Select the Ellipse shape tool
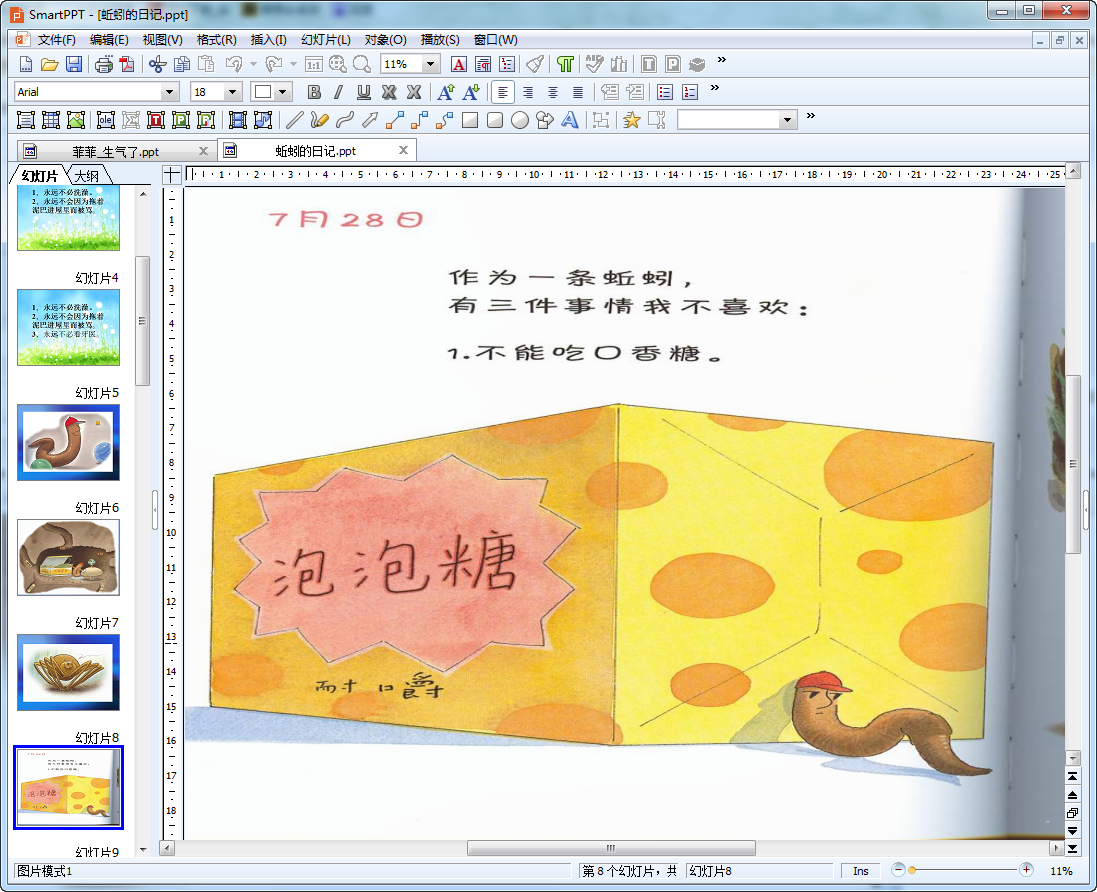Image resolution: width=1097 pixels, height=892 pixels. (x=519, y=120)
